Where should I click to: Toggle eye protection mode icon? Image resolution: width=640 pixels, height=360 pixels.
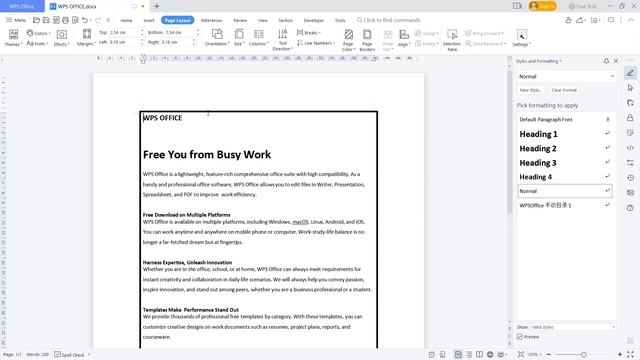(x=501, y=354)
